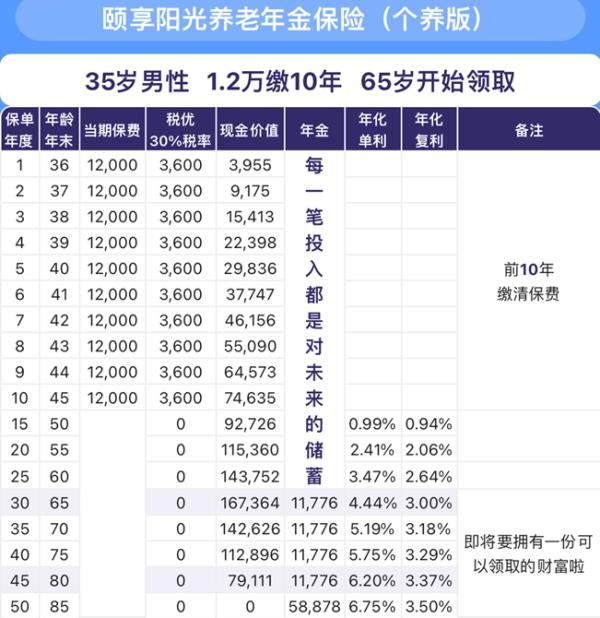Click the 备注 column header
Image resolution: width=600 pixels, height=618 pixels.
pos(529,130)
